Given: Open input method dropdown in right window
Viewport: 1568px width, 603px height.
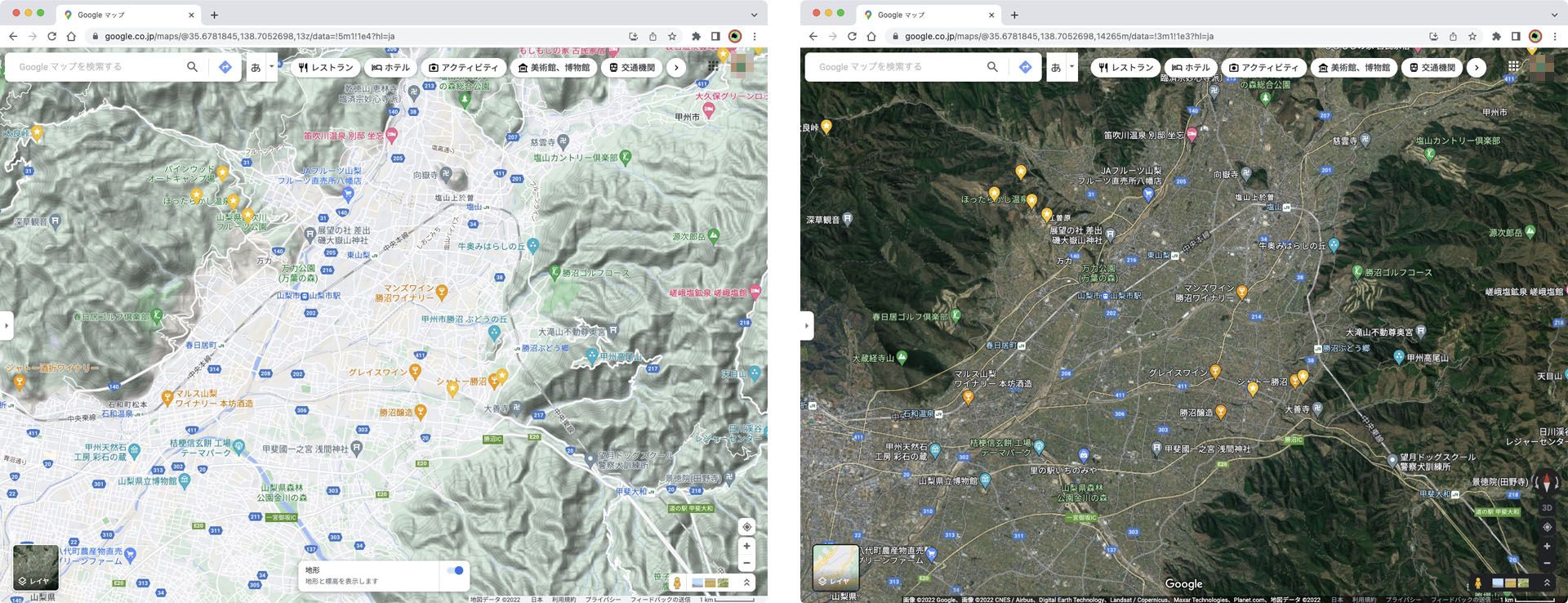Looking at the screenshot, I should 1071,67.
